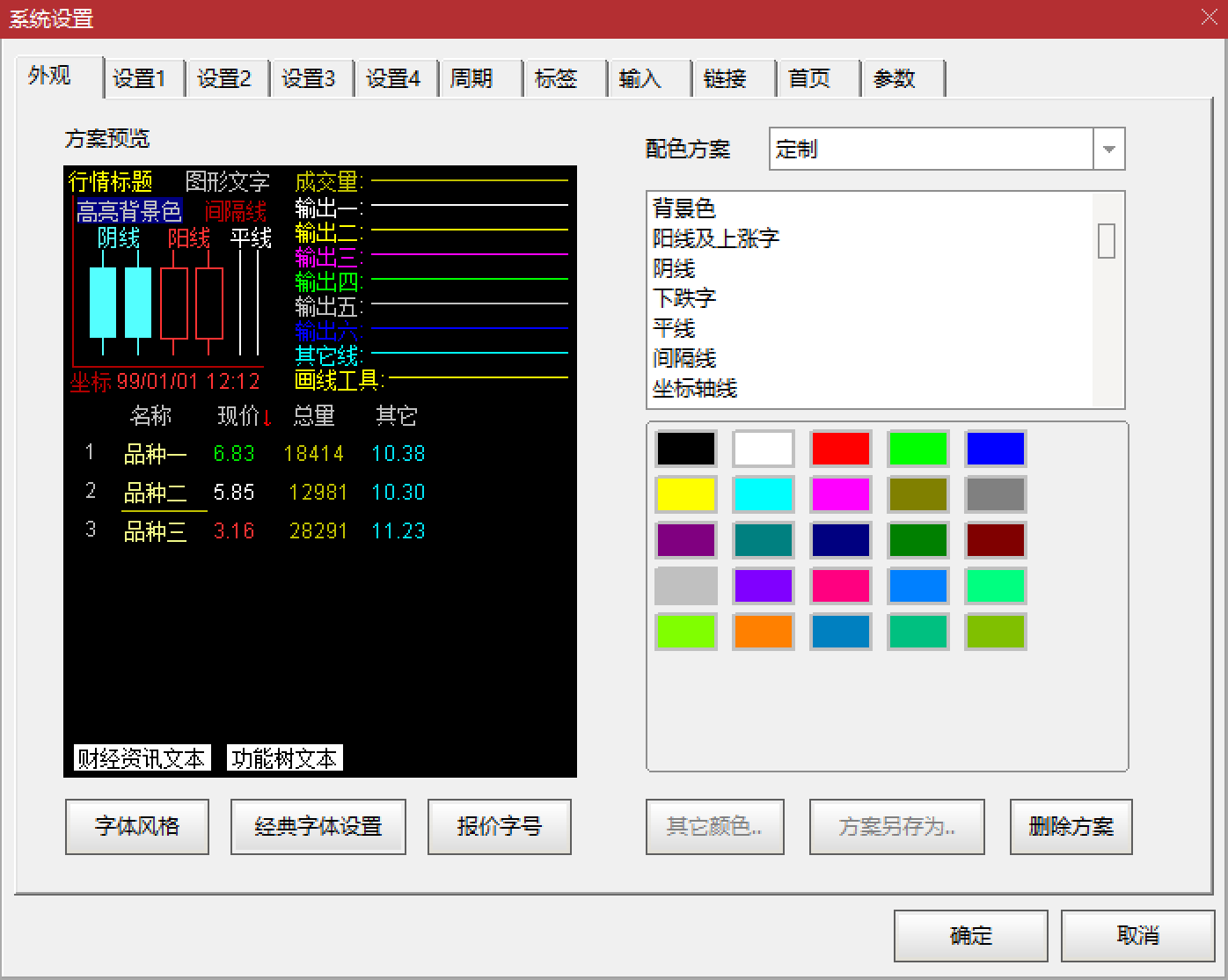Open the 设置2 tab

coord(228,78)
